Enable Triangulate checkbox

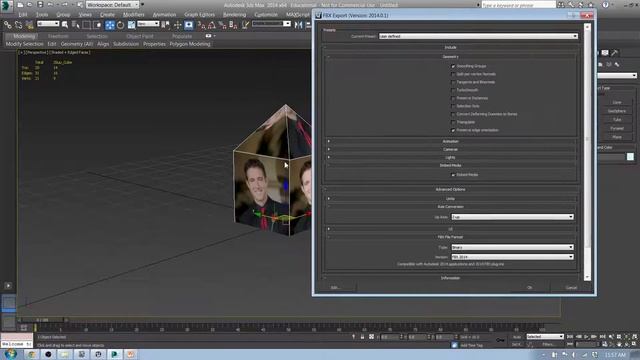pyautogui.click(x=453, y=122)
